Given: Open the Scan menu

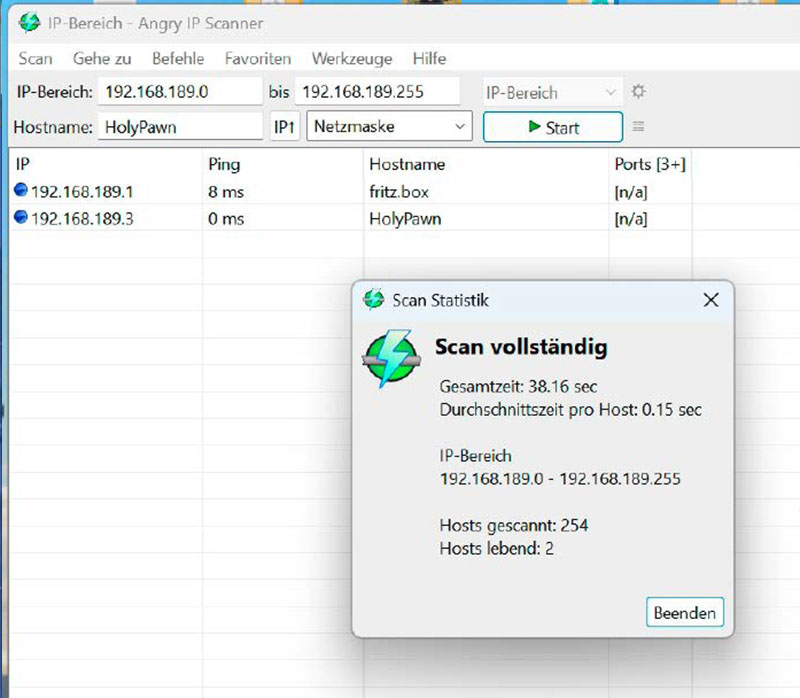Looking at the screenshot, I should 35,59.
